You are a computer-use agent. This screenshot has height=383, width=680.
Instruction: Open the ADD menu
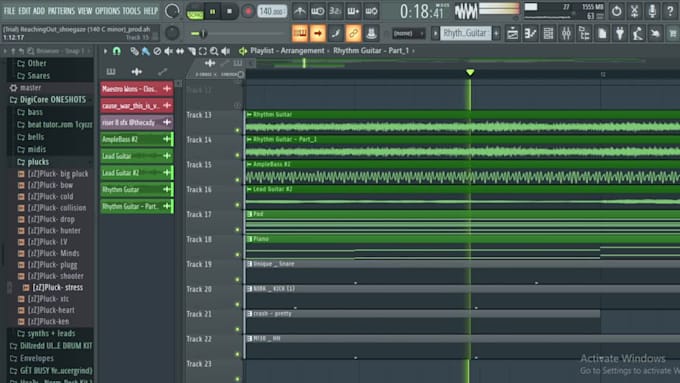click(39, 11)
